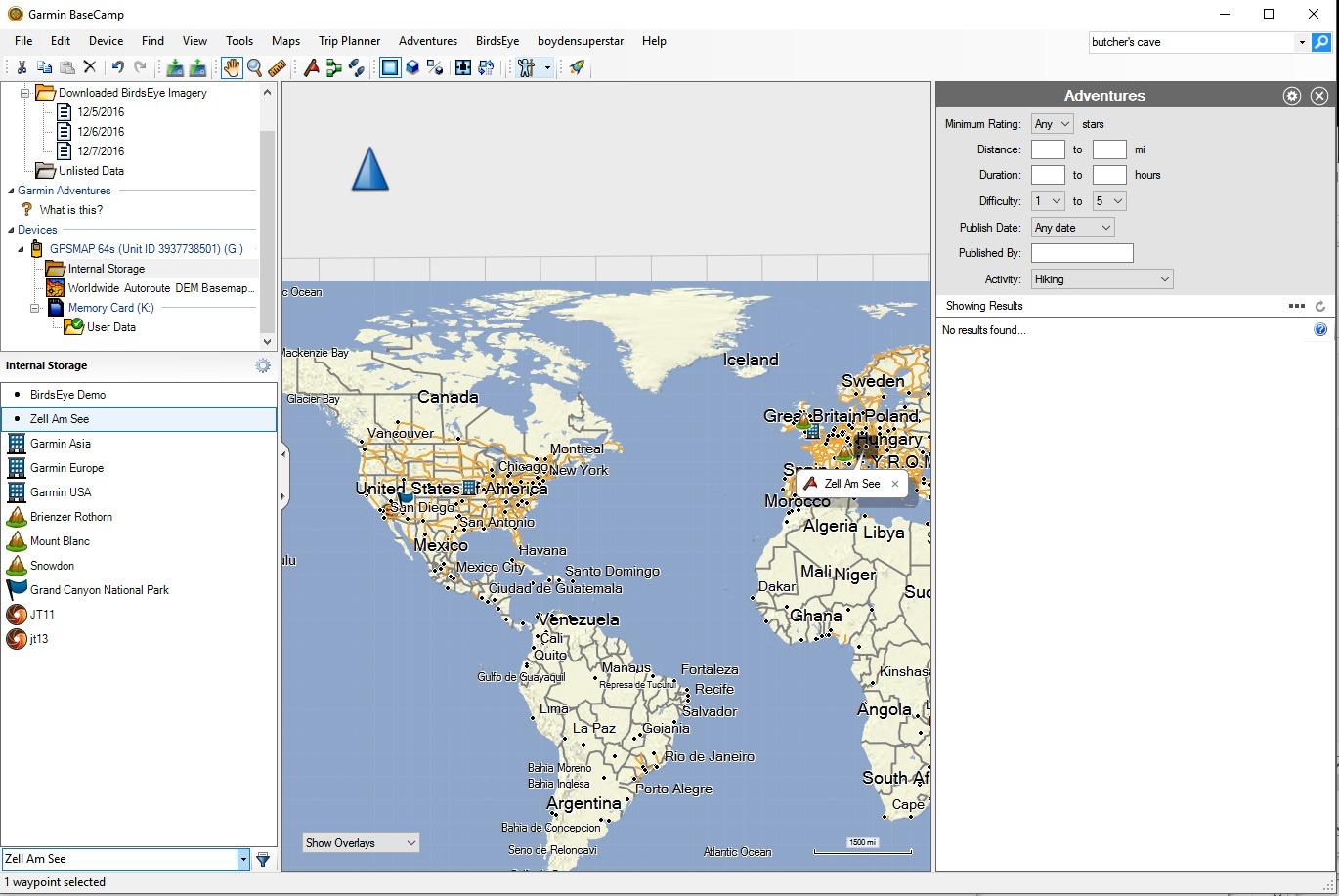Select the Zoom magnifier tool
Screen dimensions: 1339x896
pyautogui.click(x=254, y=67)
